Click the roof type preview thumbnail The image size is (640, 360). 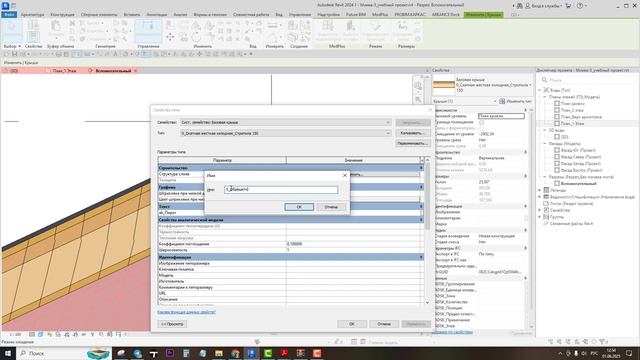point(443,85)
